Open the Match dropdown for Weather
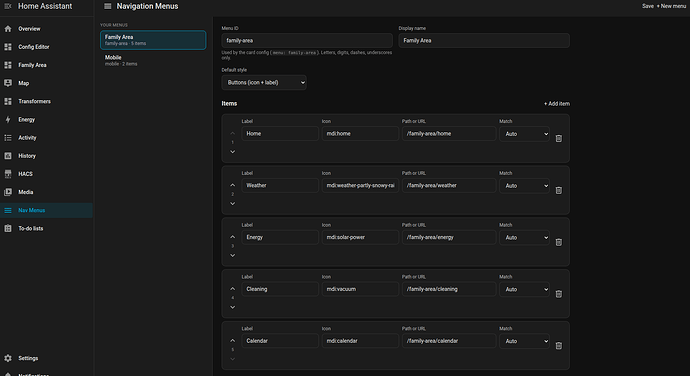Image resolution: width=690 pixels, height=376 pixels. point(524,186)
